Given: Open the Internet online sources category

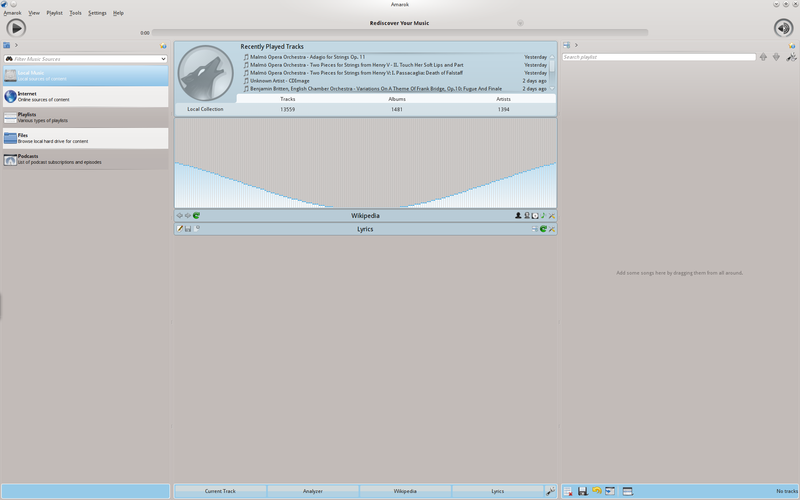Looking at the screenshot, I should tap(86, 96).
